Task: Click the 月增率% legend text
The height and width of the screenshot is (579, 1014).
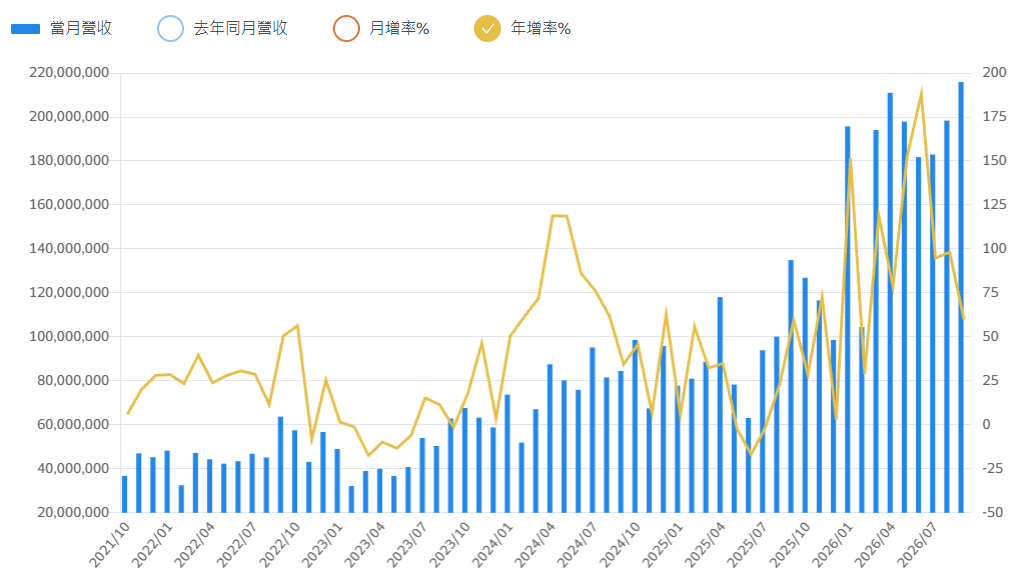Action: click(x=399, y=28)
